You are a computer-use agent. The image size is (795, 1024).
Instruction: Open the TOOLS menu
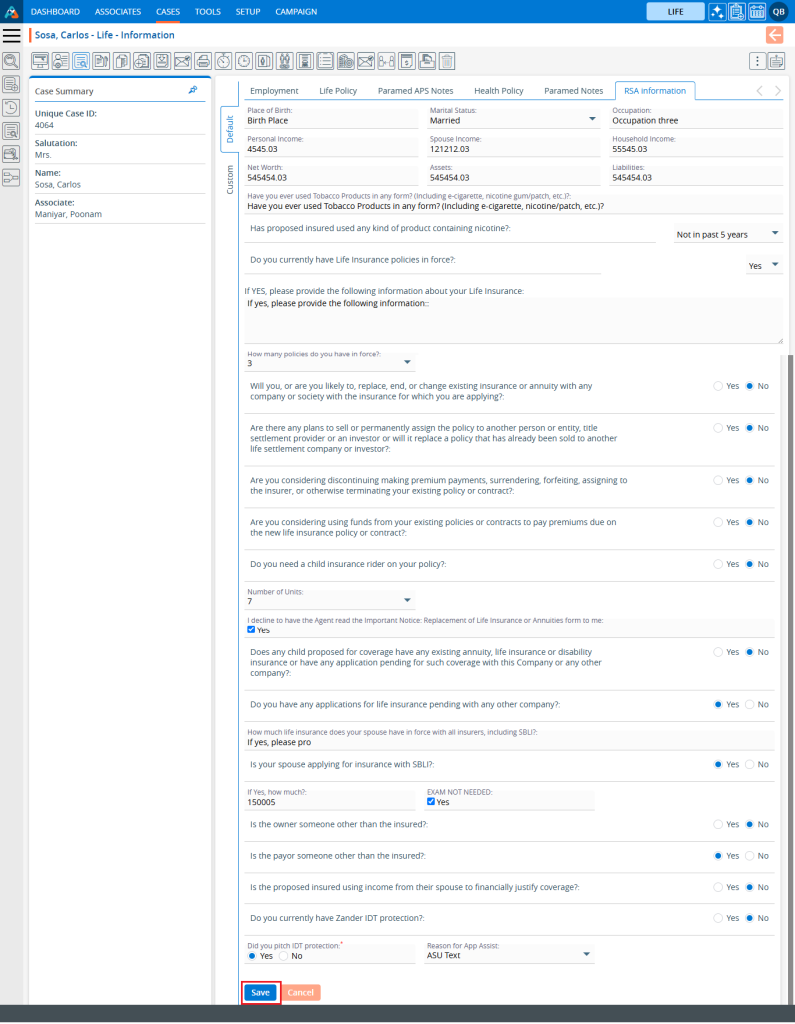tap(208, 11)
